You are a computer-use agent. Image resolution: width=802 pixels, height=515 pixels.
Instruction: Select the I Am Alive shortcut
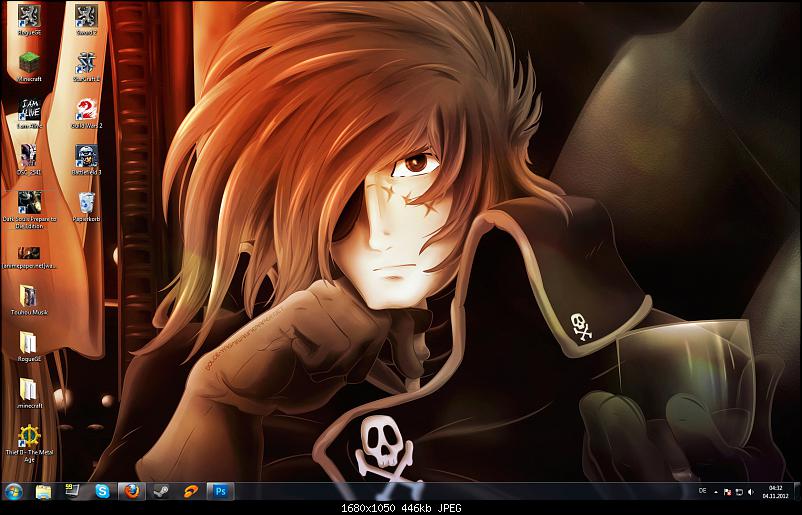tap(29, 113)
